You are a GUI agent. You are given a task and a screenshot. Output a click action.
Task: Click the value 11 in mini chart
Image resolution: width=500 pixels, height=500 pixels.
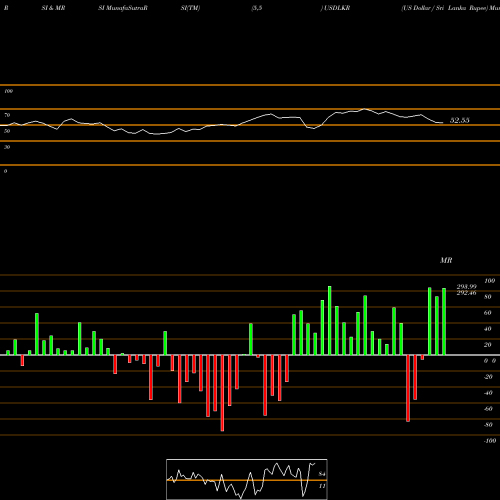322,486
